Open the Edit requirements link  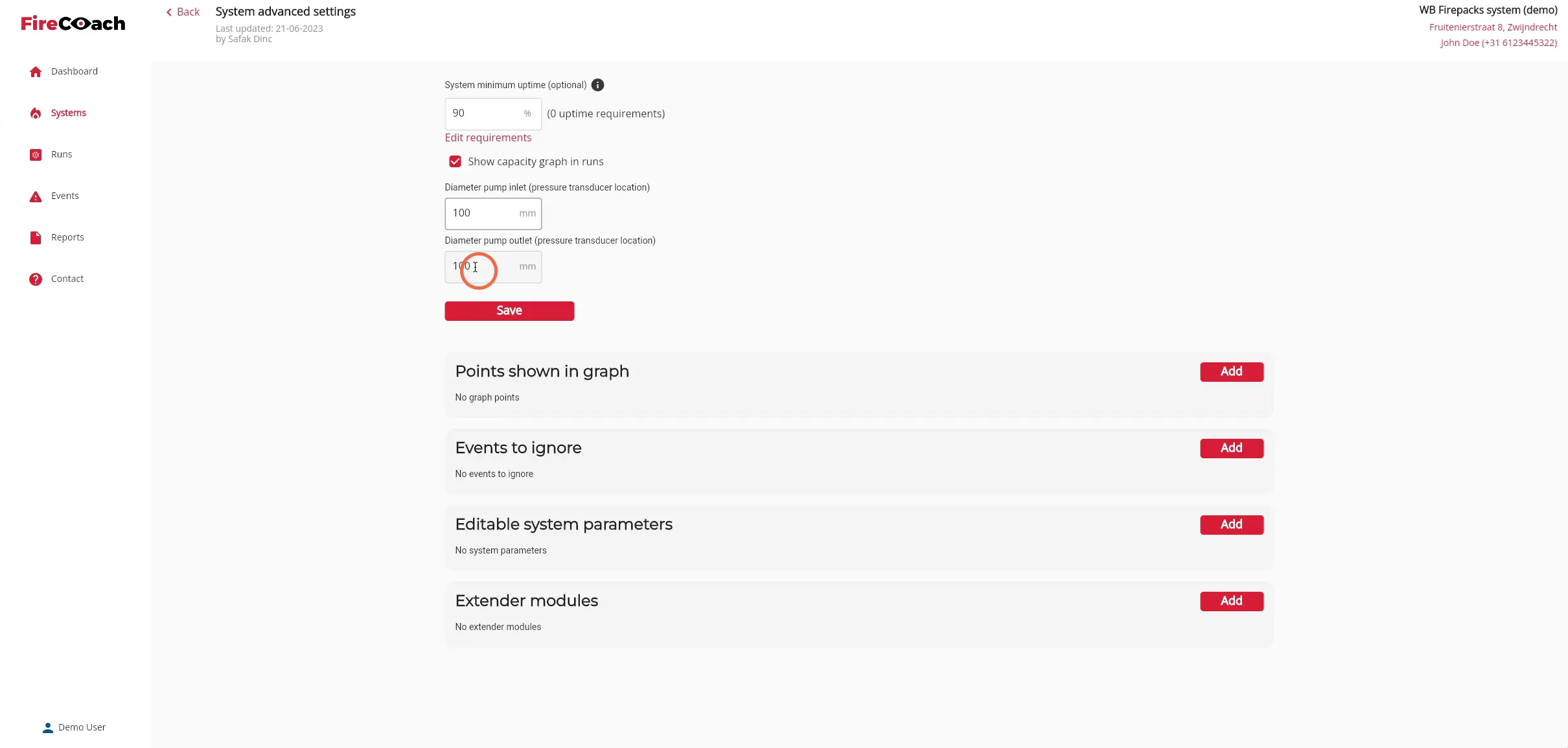pyautogui.click(x=488, y=137)
